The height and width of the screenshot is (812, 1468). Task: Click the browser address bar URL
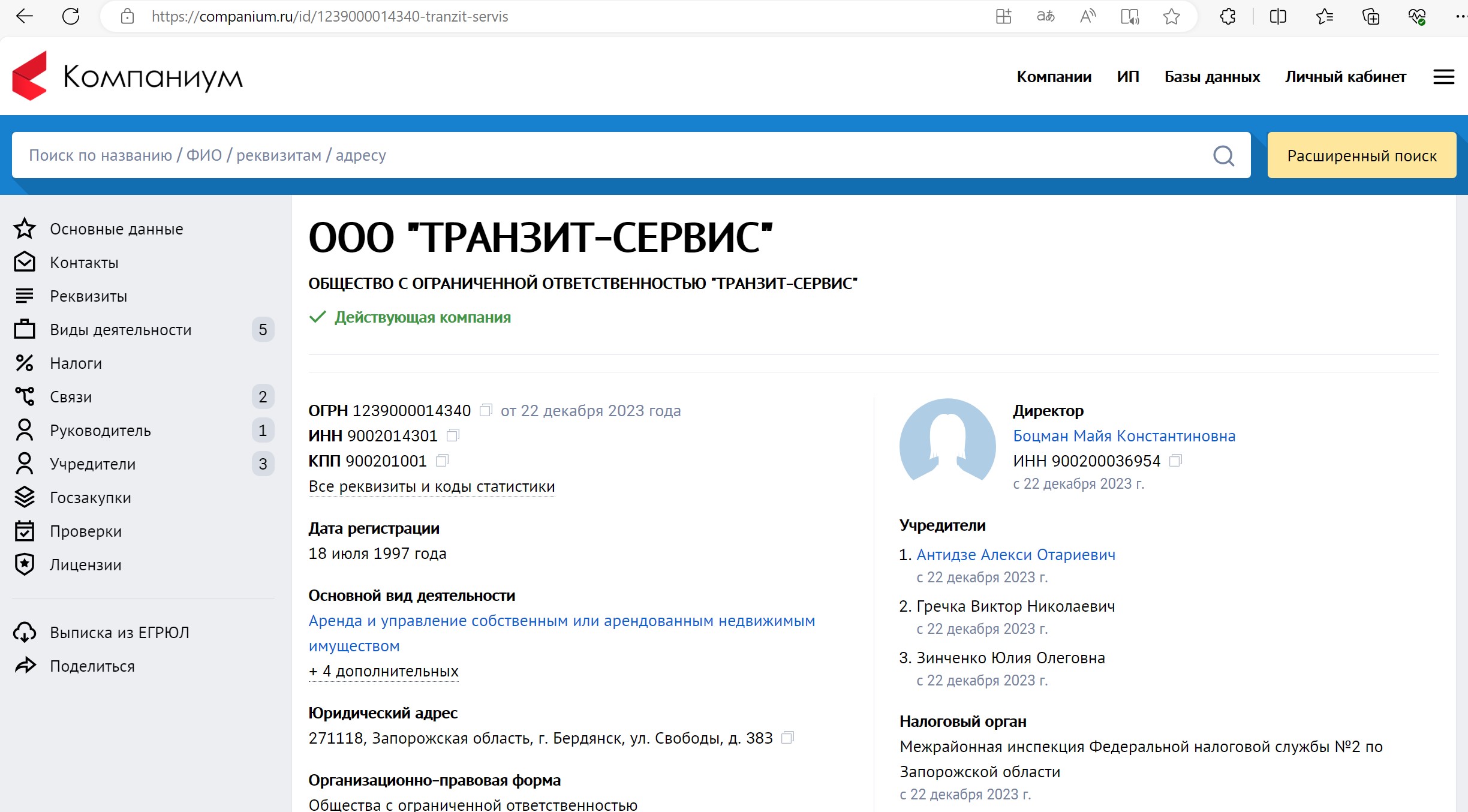(330, 16)
